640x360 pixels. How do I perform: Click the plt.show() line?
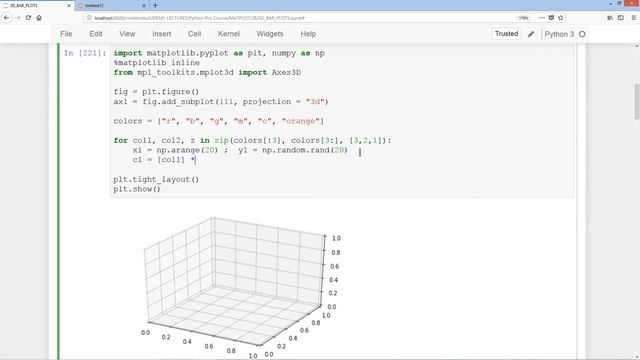137,189
